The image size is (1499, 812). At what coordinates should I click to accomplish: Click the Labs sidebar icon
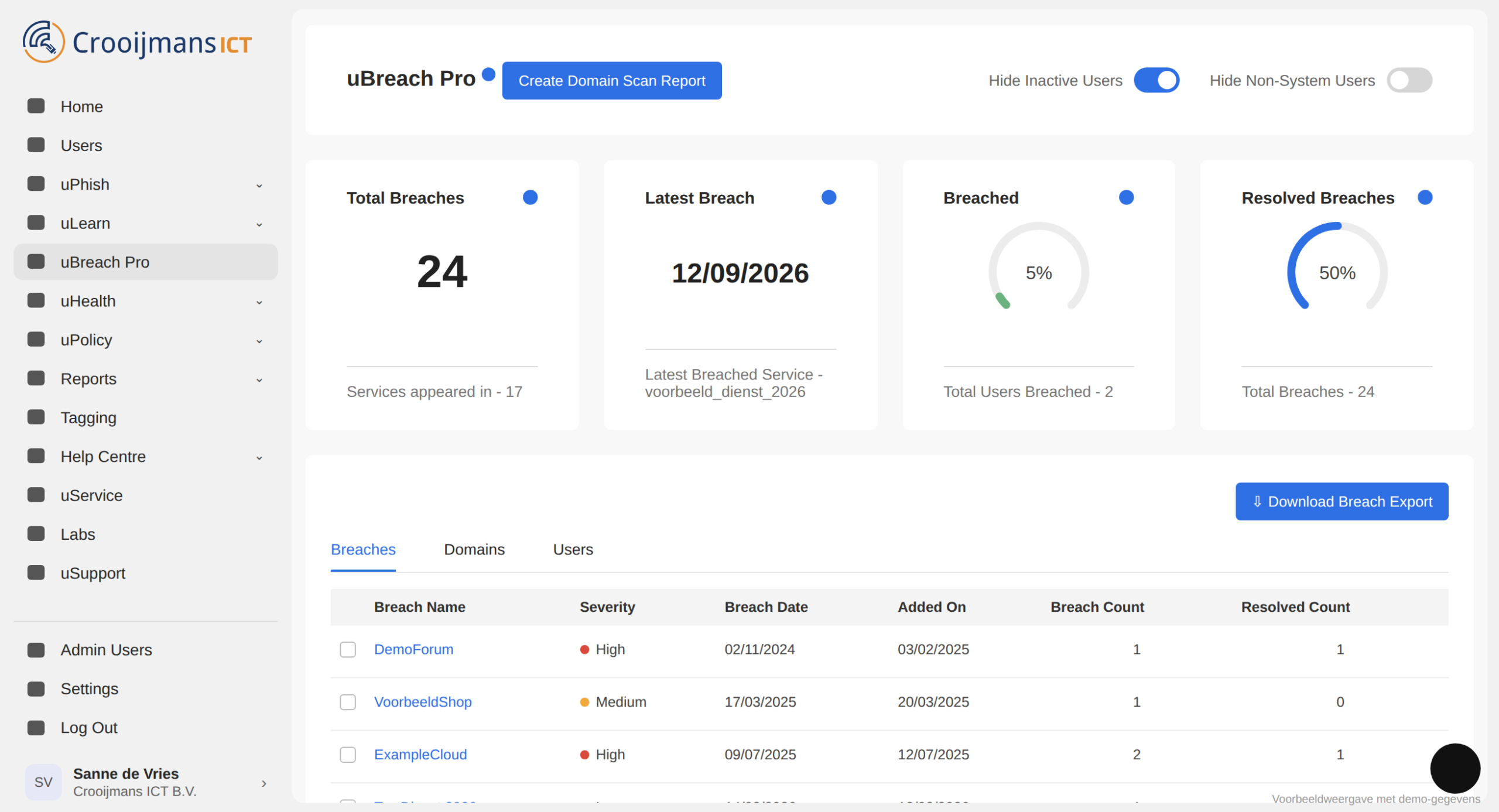click(36, 533)
